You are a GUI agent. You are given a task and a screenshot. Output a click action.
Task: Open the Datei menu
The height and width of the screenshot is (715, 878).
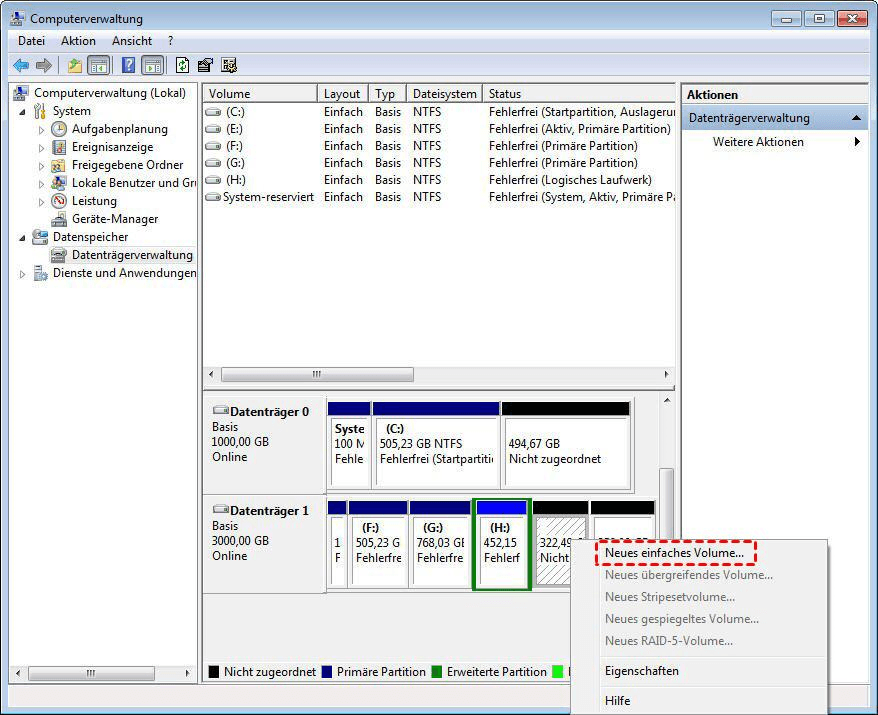[31, 41]
